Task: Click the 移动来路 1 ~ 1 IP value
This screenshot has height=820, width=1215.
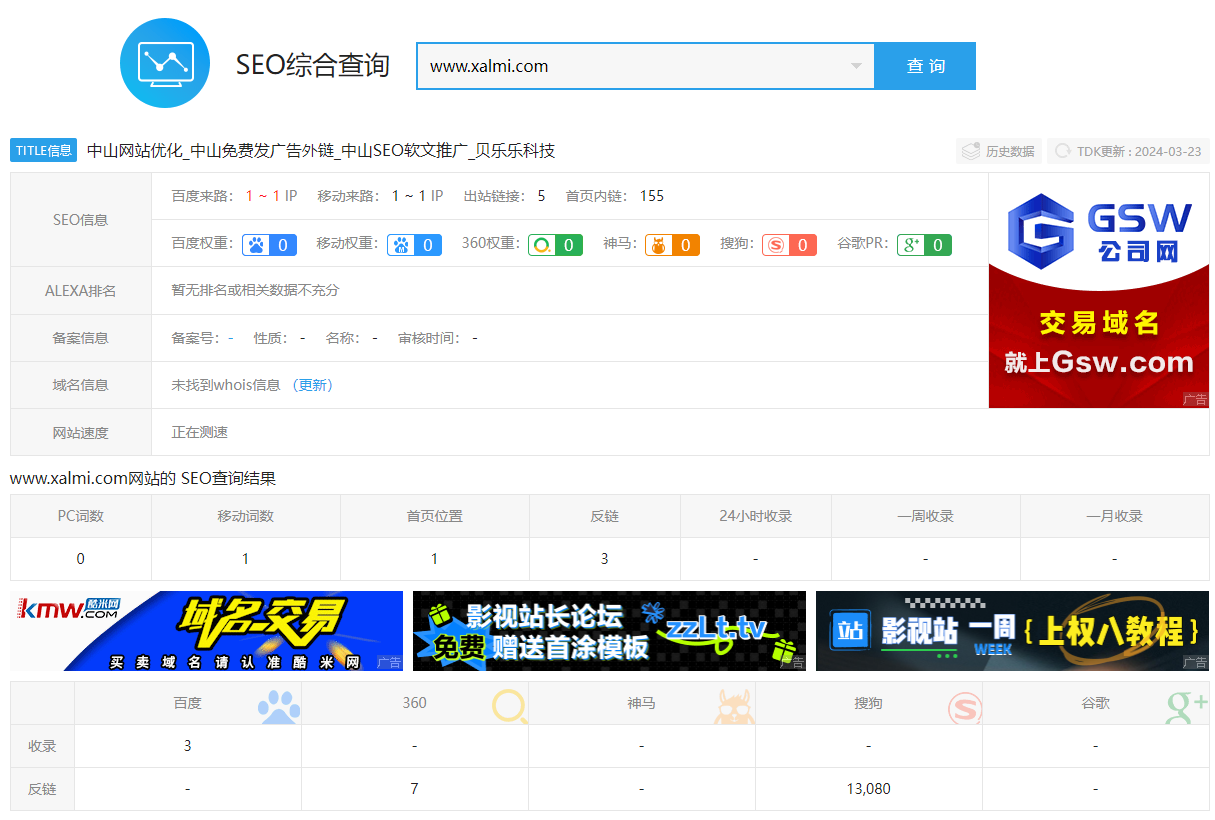Action: pos(417,196)
